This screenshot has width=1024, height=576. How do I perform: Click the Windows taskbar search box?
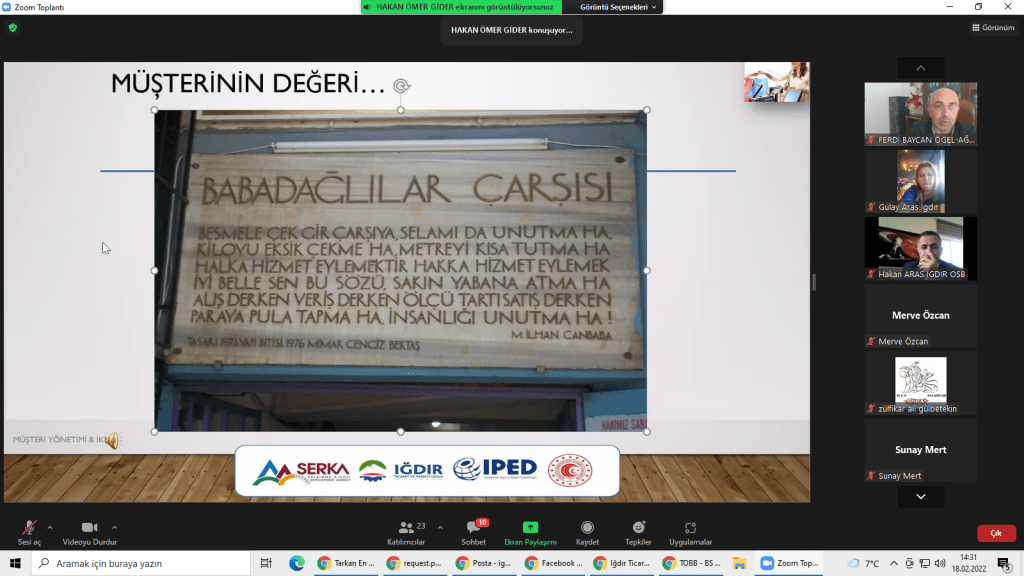[140, 563]
